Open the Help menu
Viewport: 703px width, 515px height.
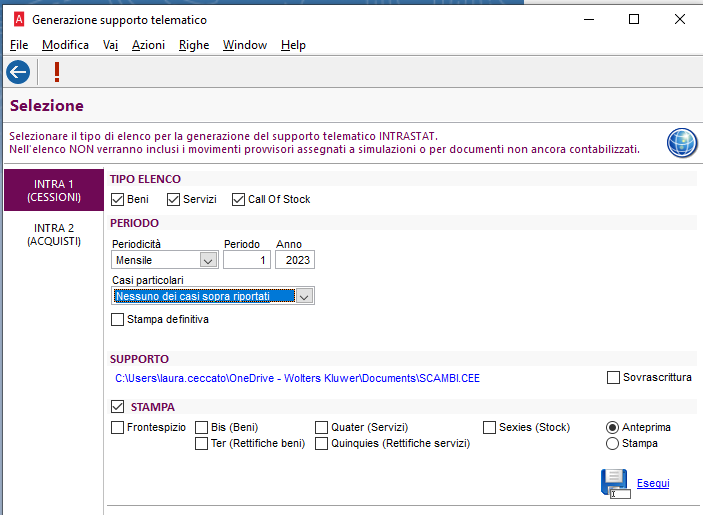(293, 45)
